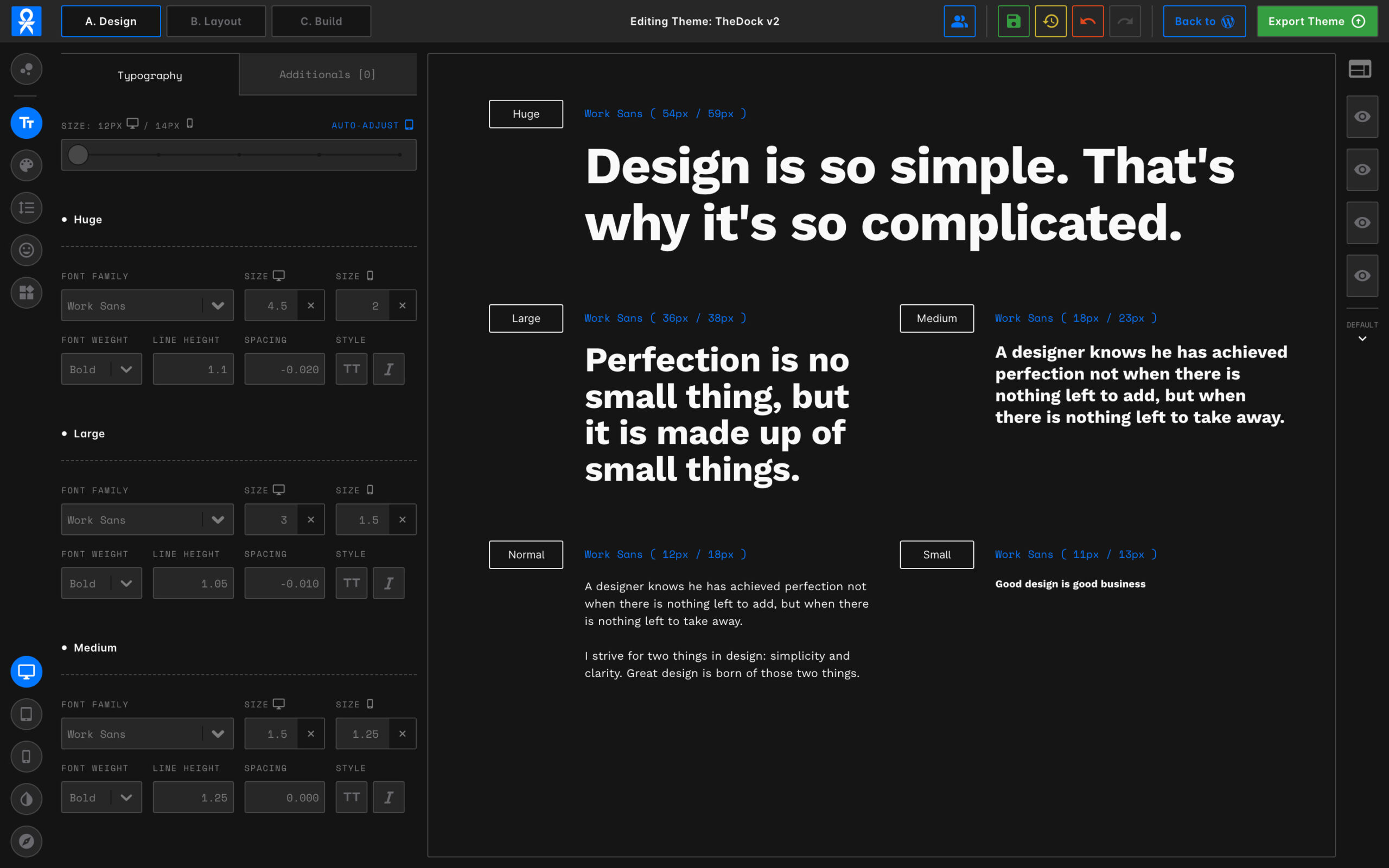Click the red undo arrow icon

coord(1087,21)
